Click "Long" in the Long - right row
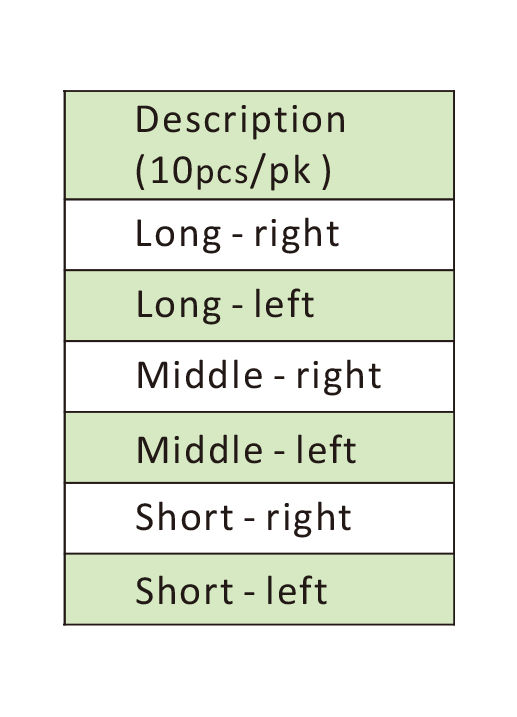517x717 pixels. (x=178, y=235)
